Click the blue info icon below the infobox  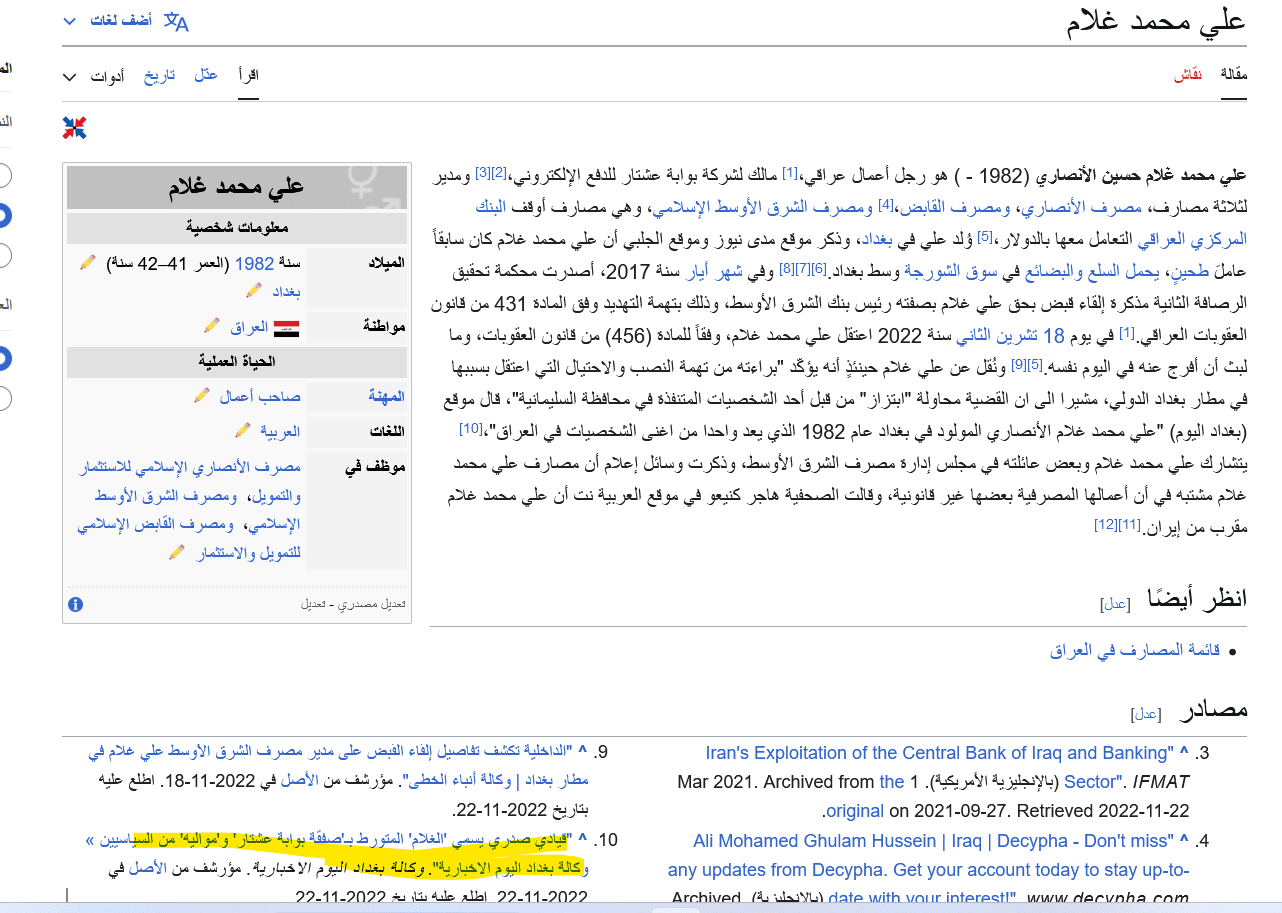(76, 604)
